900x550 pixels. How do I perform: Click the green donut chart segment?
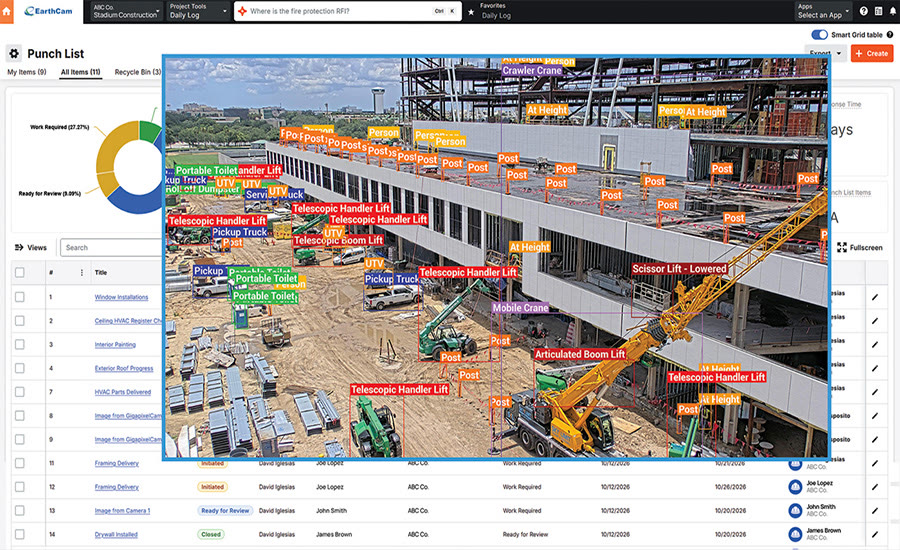pos(150,131)
